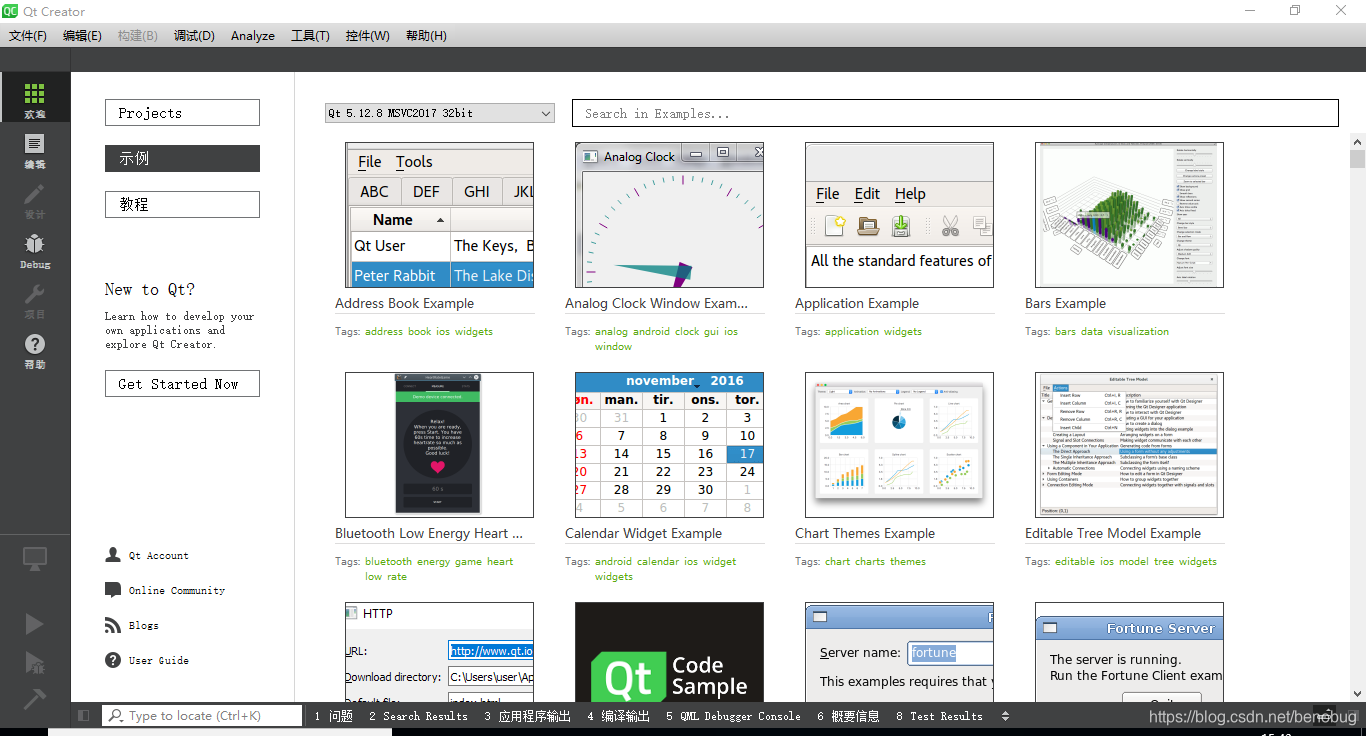Image resolution: width=1366 pixels, height=736 pixels.
Task: Open the Calendar Widget Example thumbnail
Action: (669, 445)
